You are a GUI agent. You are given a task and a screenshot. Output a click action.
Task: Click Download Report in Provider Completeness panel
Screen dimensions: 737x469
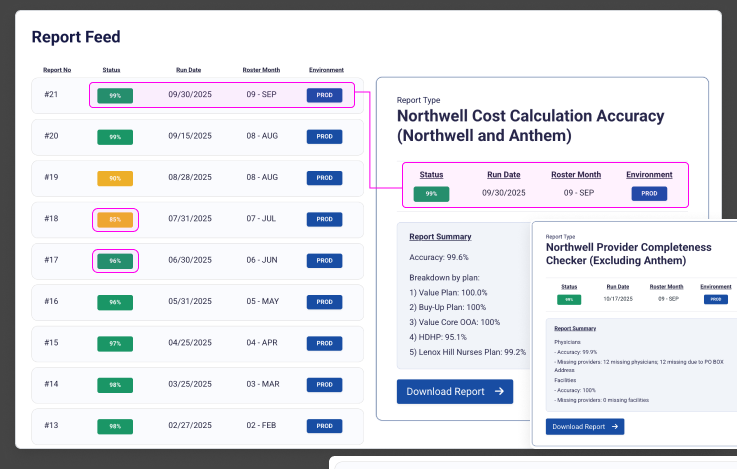coord(585,426)
